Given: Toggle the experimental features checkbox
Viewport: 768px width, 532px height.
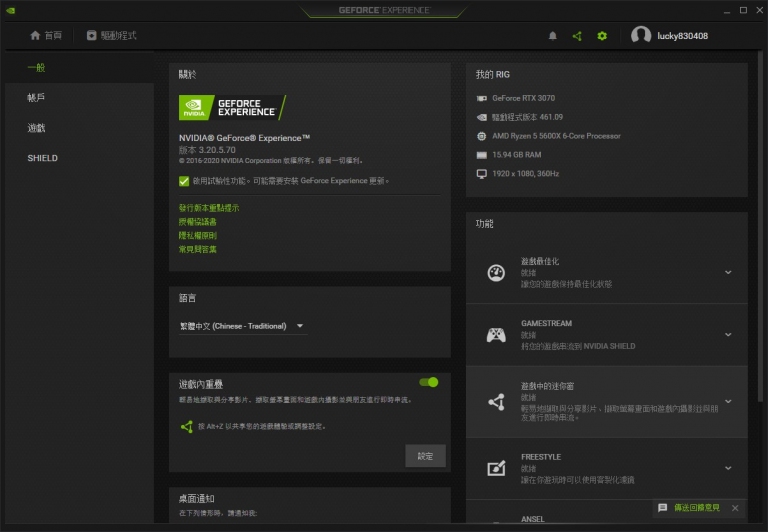Looking at the screenshot, I should pyautogui.click(x=184, y=181).
